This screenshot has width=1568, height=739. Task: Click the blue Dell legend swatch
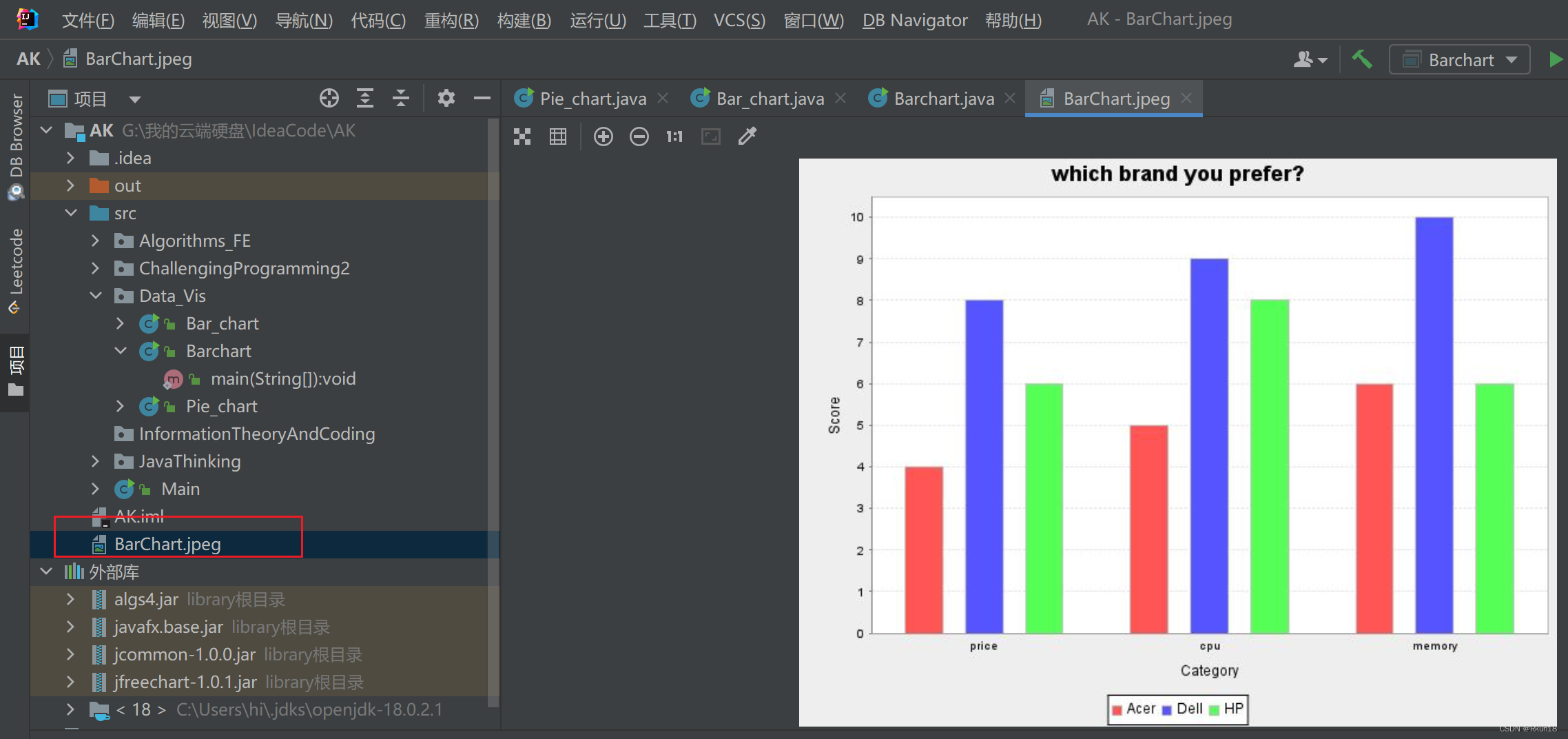coord(1167,710)
